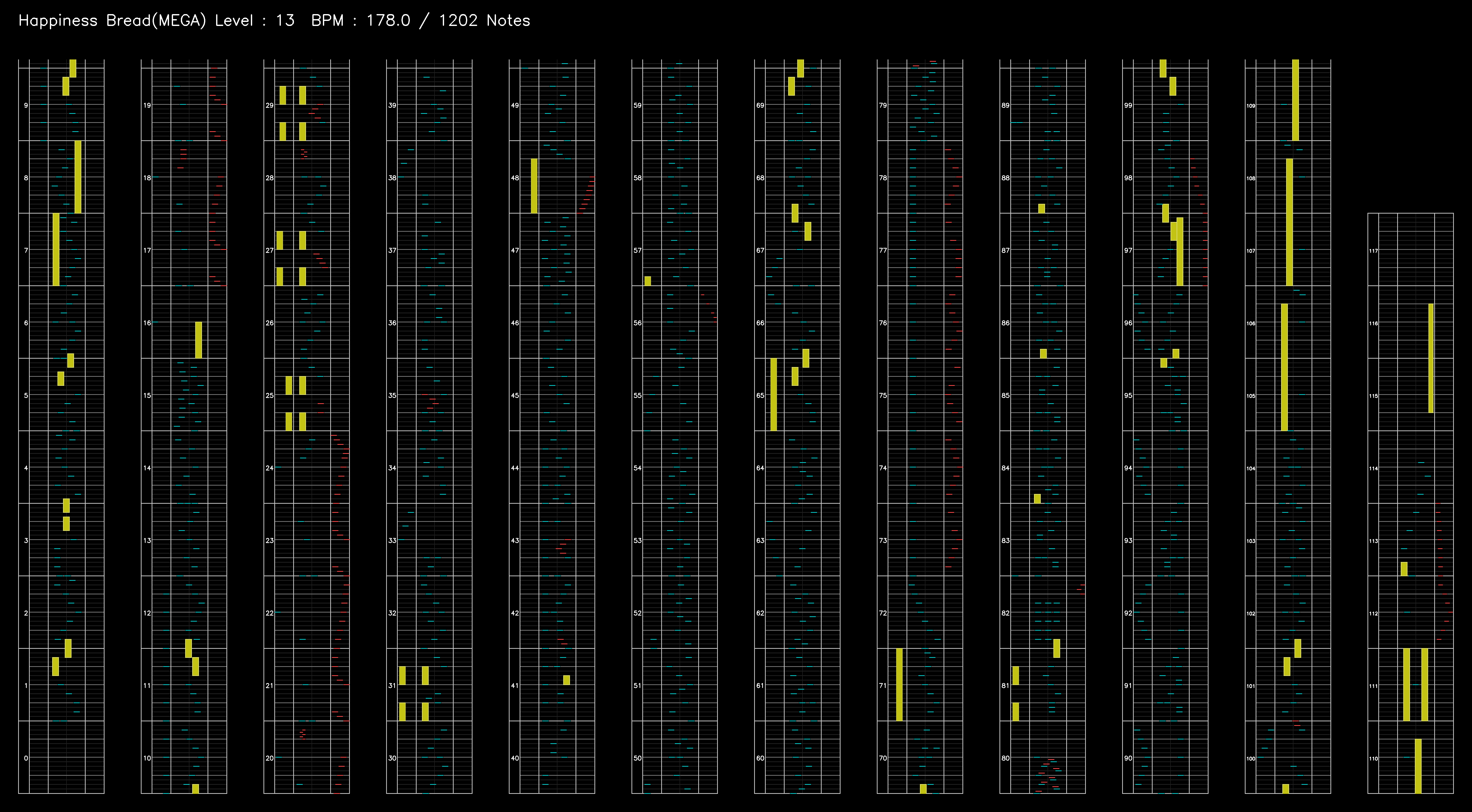Screen dimensions: 1472x812
Task: Click measure number label 12
Action: [147, 613]
